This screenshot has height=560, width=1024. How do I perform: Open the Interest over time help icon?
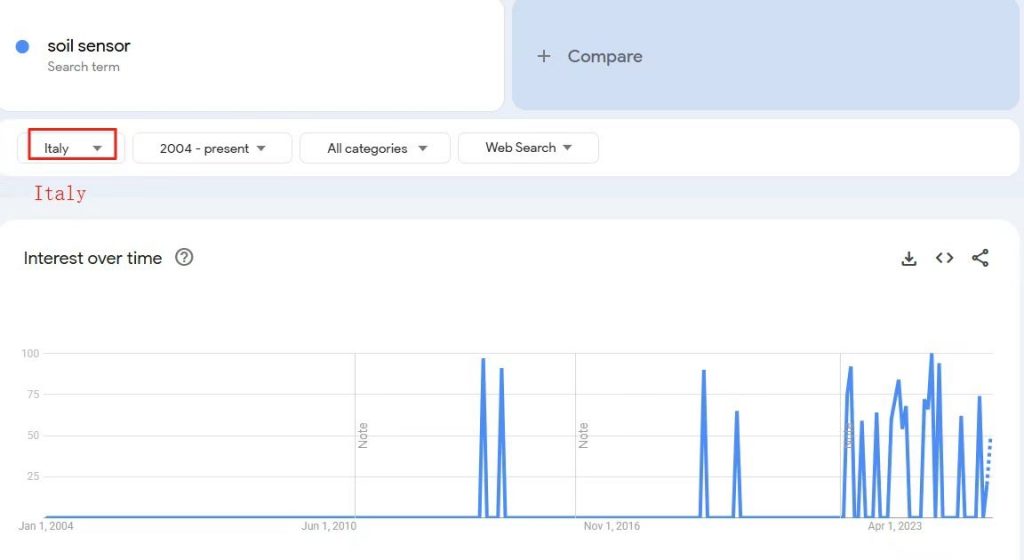click(x=184, y=257)
